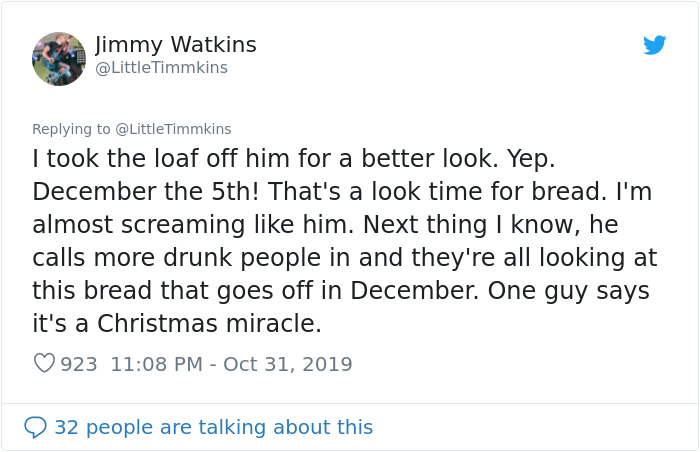Click the "Replying to" label

71,129
